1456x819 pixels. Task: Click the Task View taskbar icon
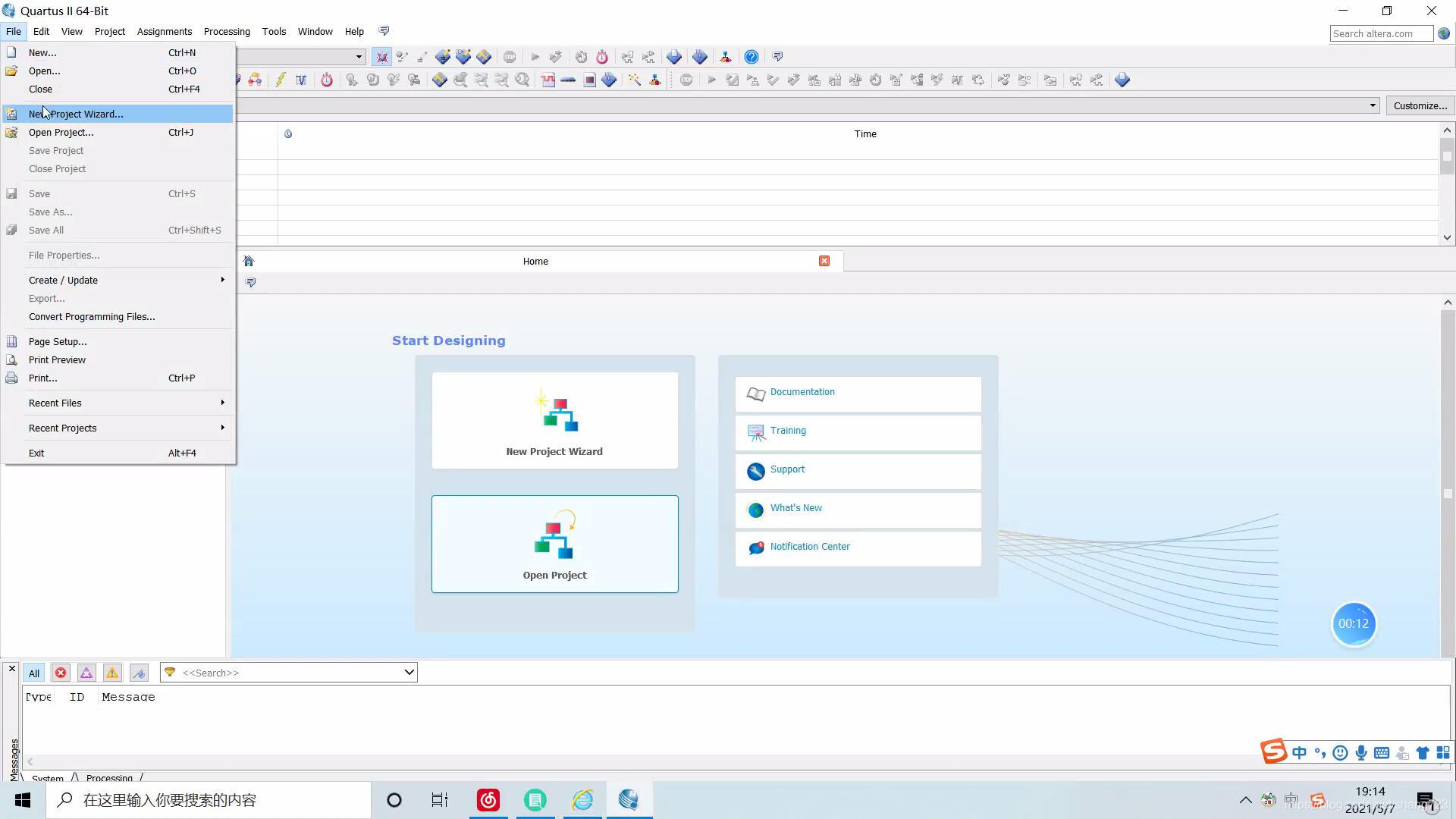pyautogui.click(x=440, y=800)
